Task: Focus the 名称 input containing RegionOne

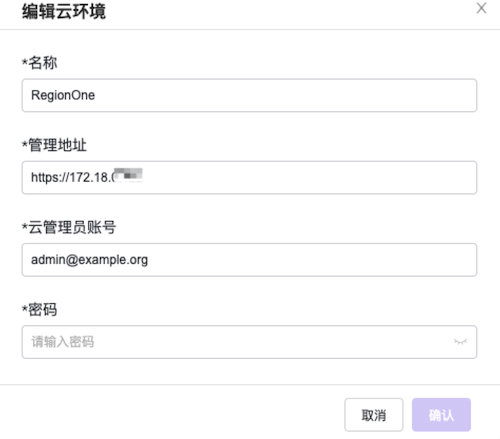Action: pos(249,95)
